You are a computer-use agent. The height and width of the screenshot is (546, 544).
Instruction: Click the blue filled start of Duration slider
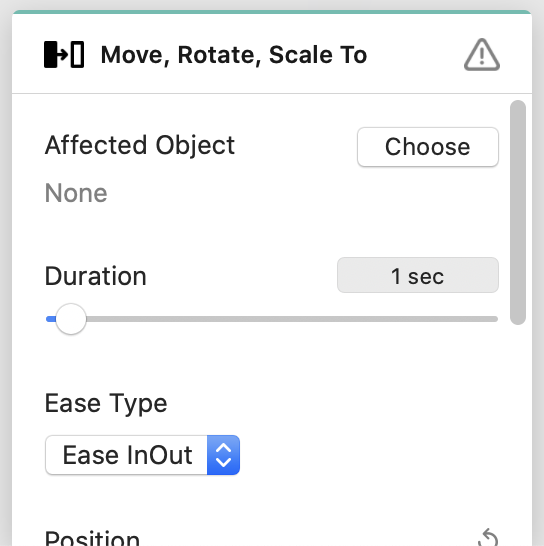tap(51, 319)
